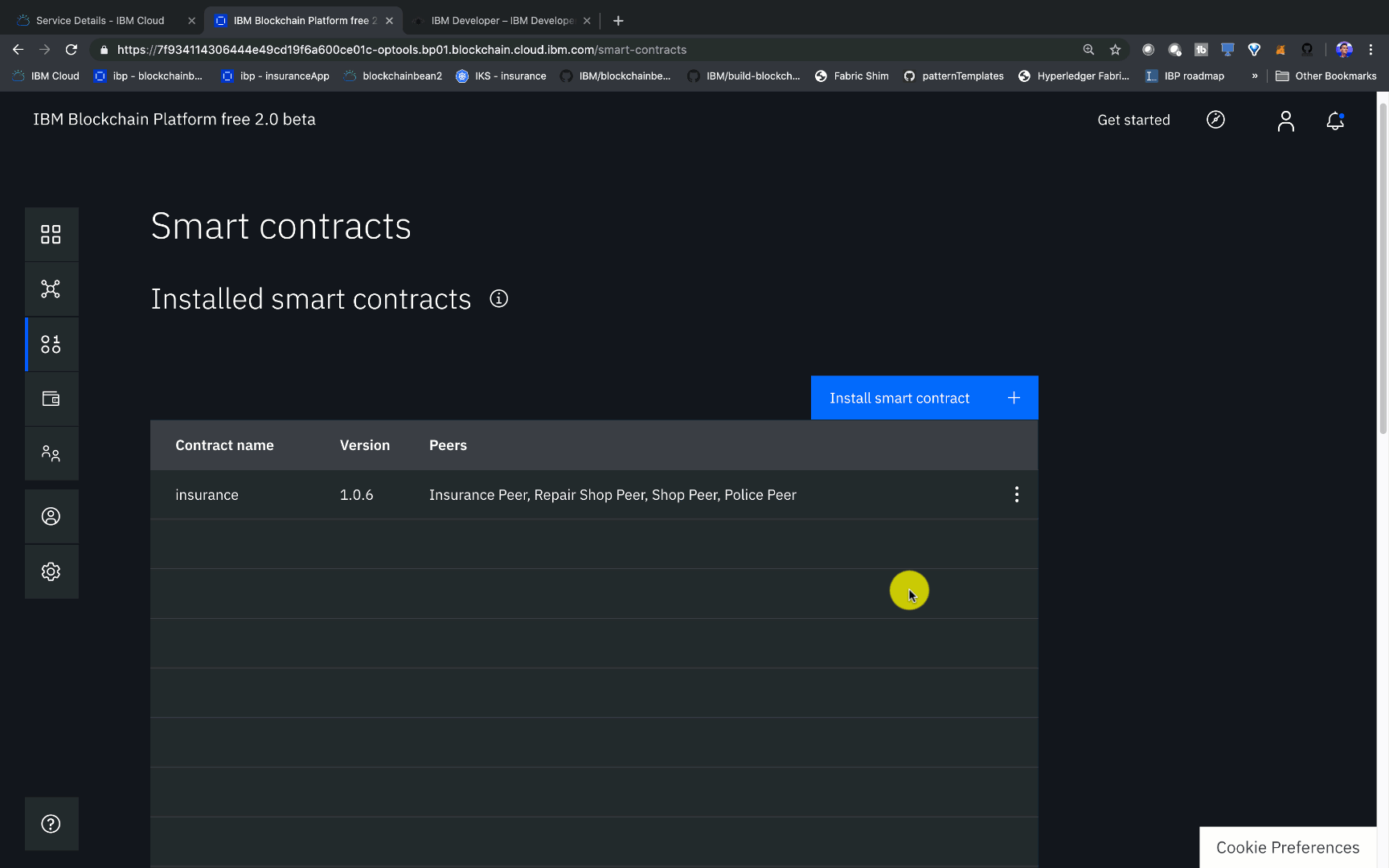This screenshot has height=868, width=1389.
Task: Click the Contract name column header
Action: [224, 445]
